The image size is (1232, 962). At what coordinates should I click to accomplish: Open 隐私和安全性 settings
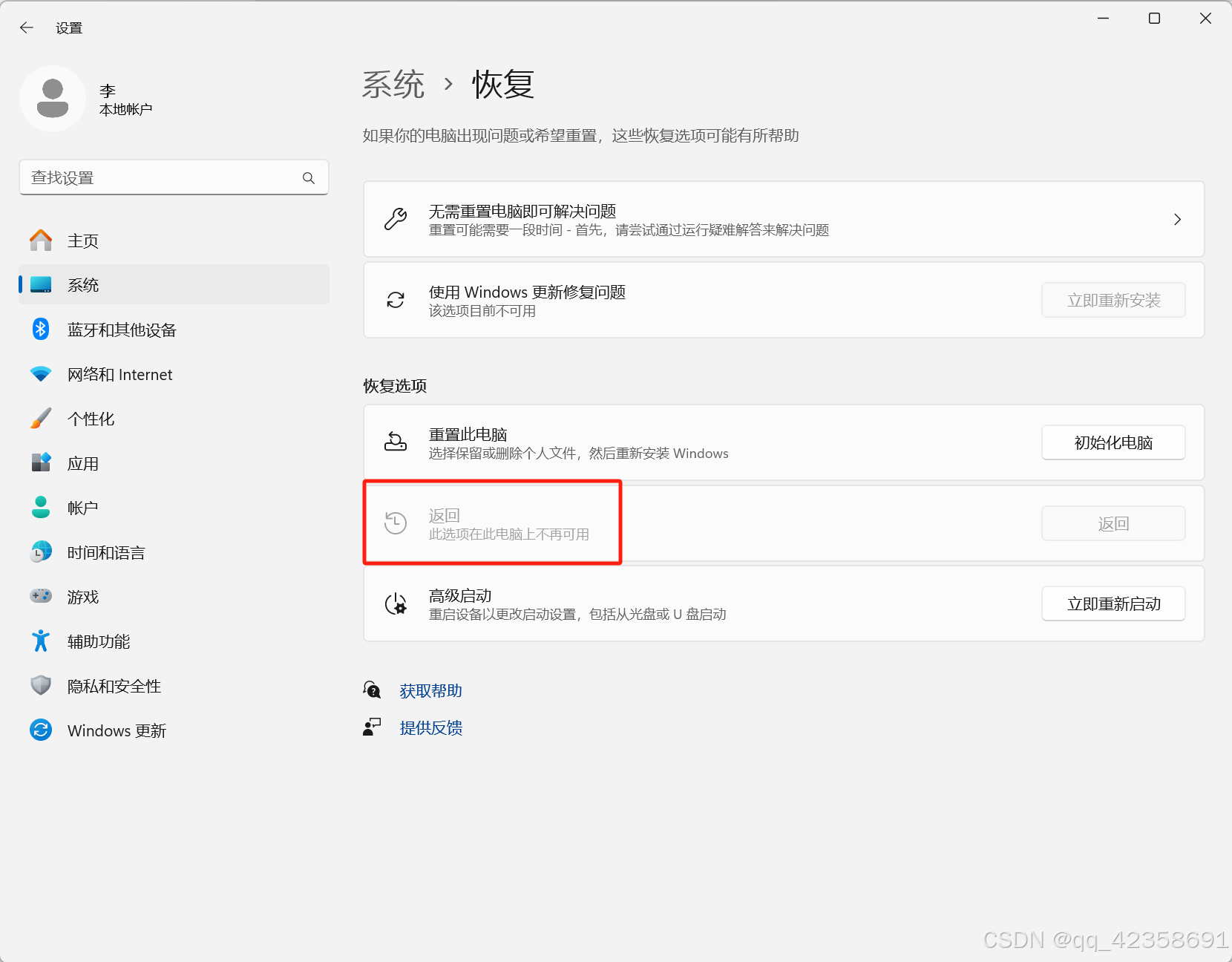174,686
